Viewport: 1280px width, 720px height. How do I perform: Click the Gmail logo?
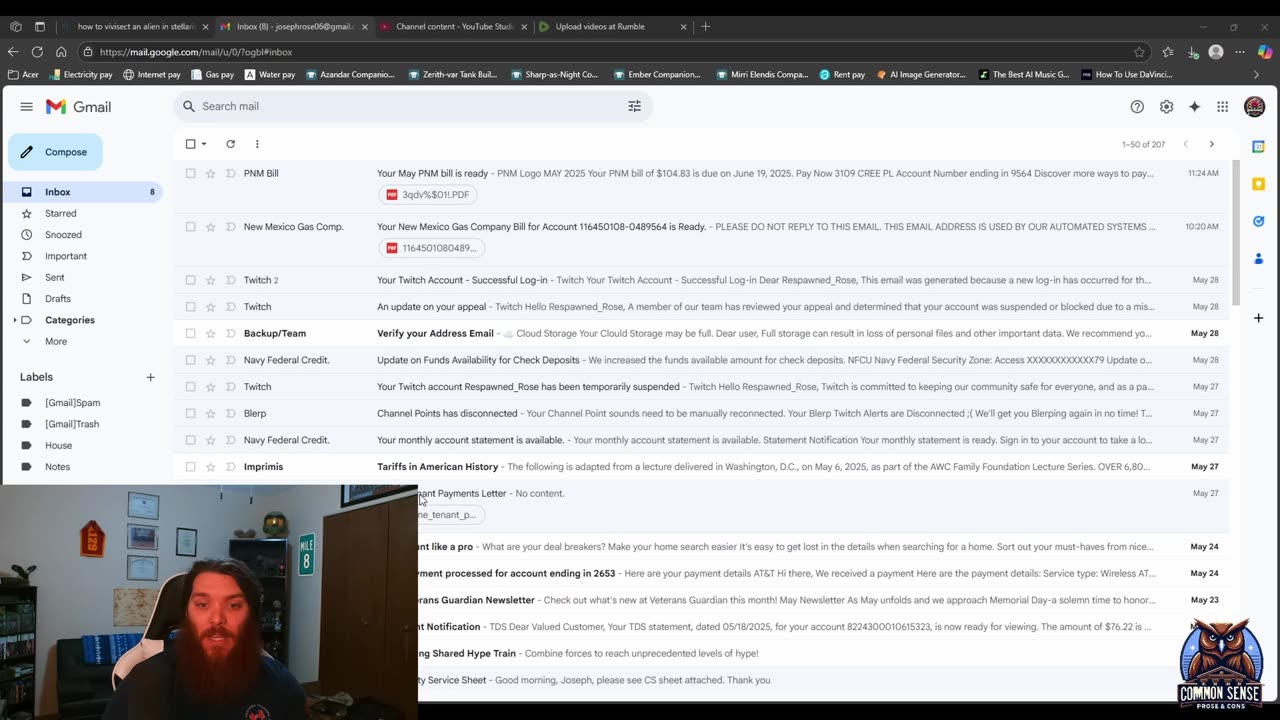79,107
